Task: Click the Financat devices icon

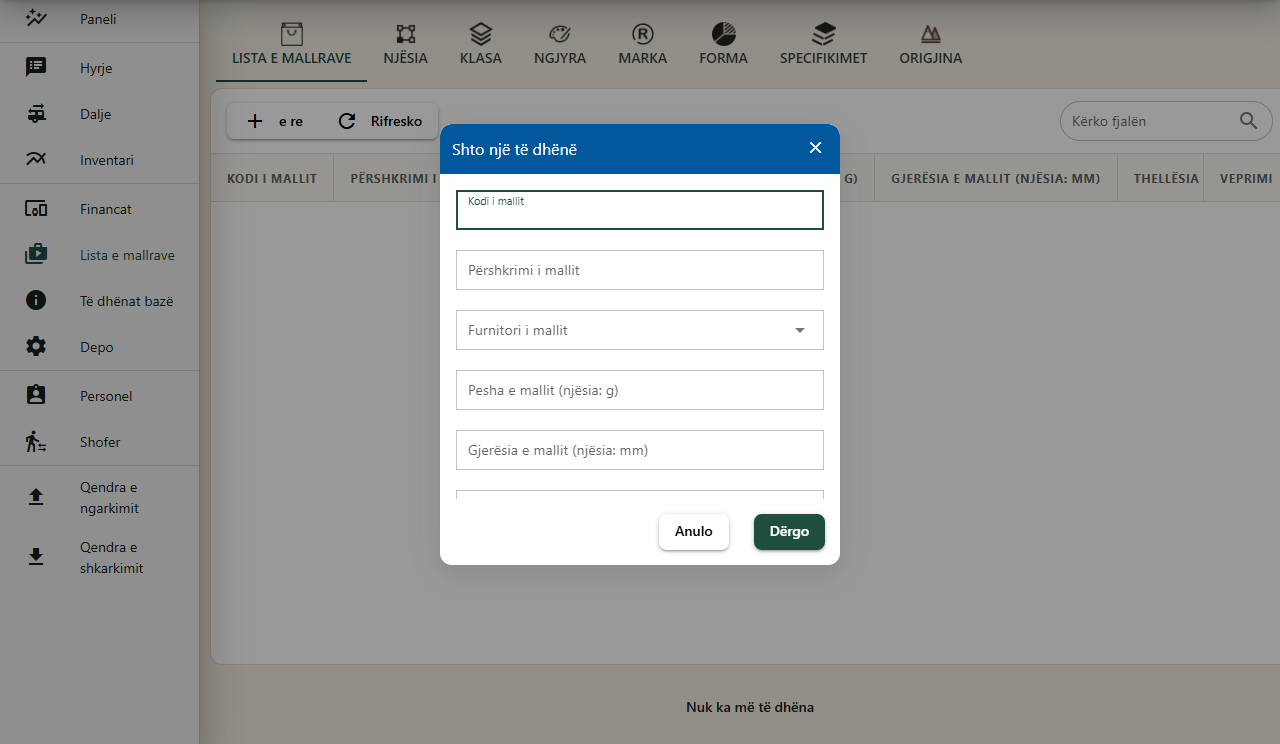Action: 36,209
